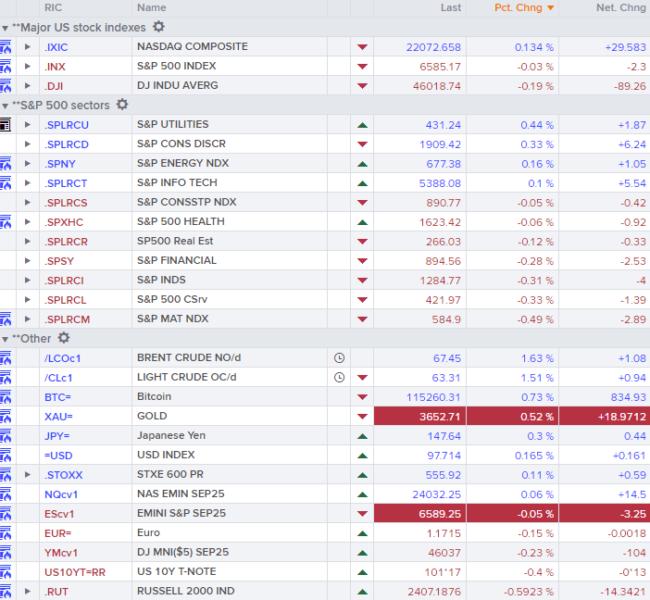Expand the .SPLRCD row arrow
650x600 pixels.
(27, 144)
